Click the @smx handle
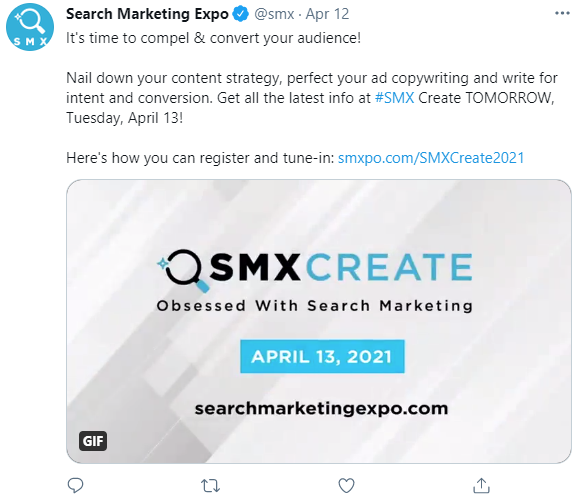The image size is (587, 497). pyautogui.click(x=274, y=14)
